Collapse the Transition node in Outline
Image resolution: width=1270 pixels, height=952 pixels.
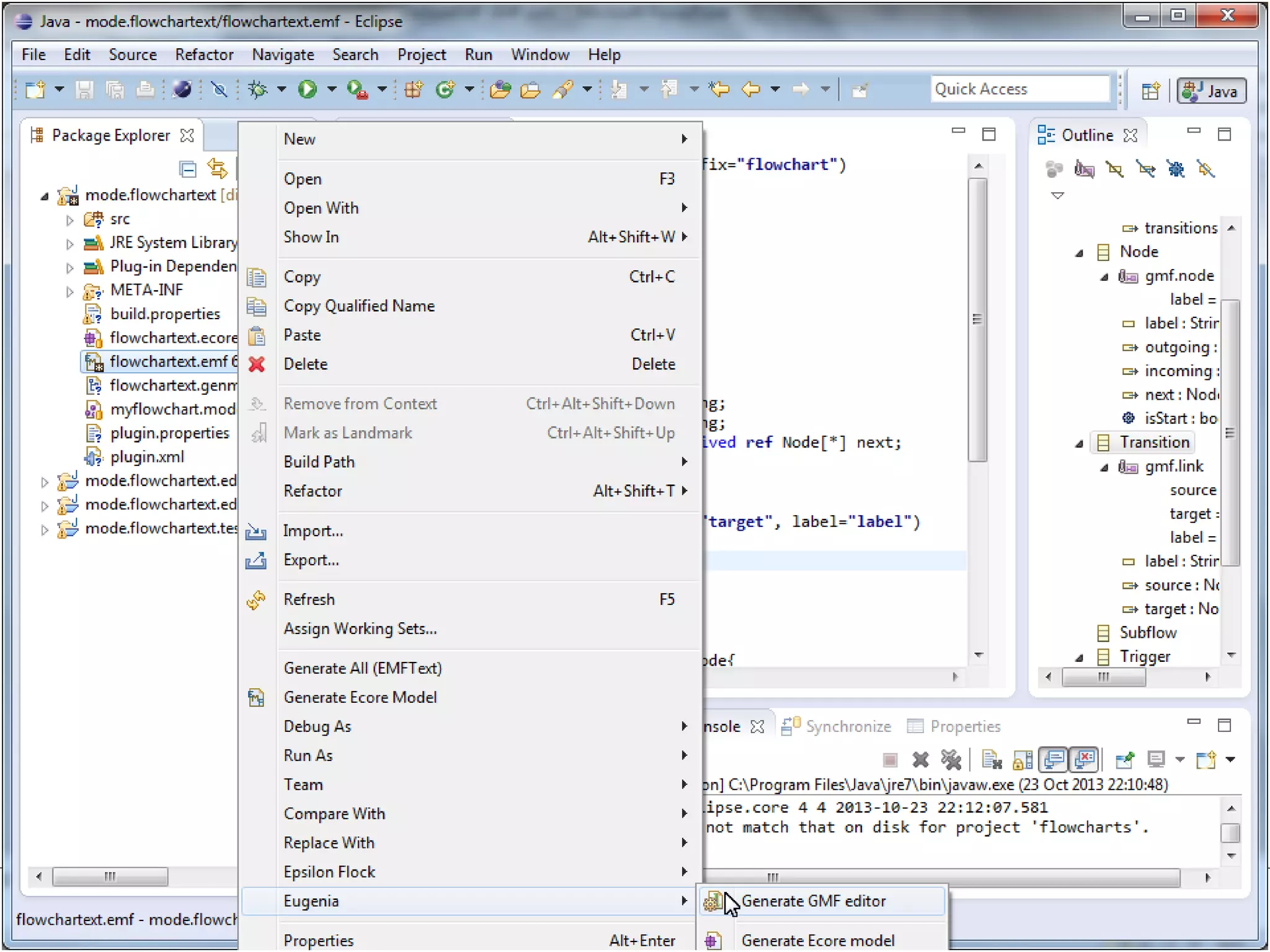[x=1079, y=443]
